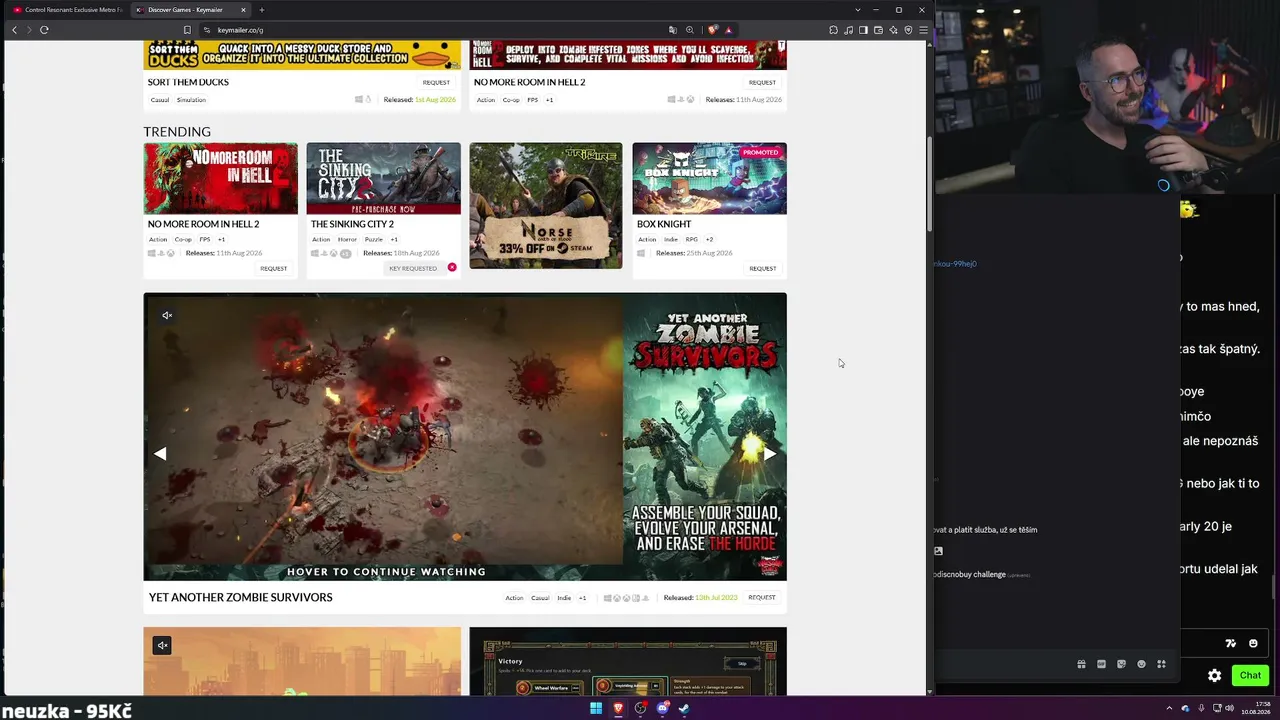The width and height of the screenshot is (1280, 720).
Task: Expand +1 tags on No More Room in Hell 2 trending card
Action: [221, 239]
